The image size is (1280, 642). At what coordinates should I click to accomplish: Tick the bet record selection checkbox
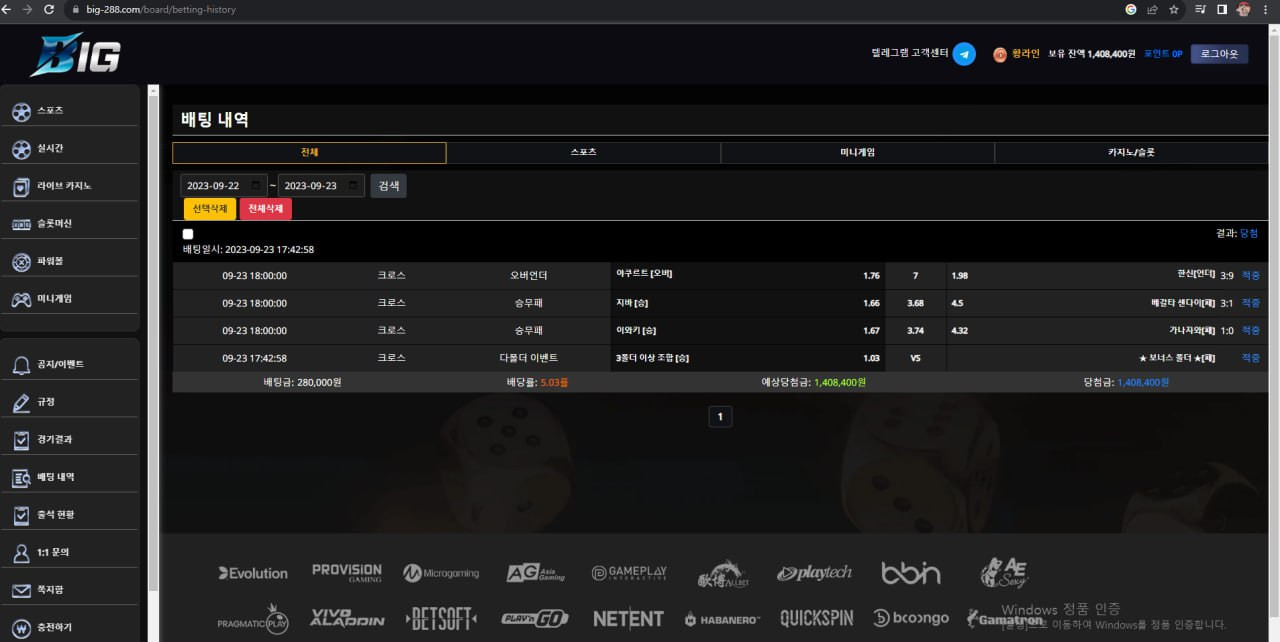point(188,234)
